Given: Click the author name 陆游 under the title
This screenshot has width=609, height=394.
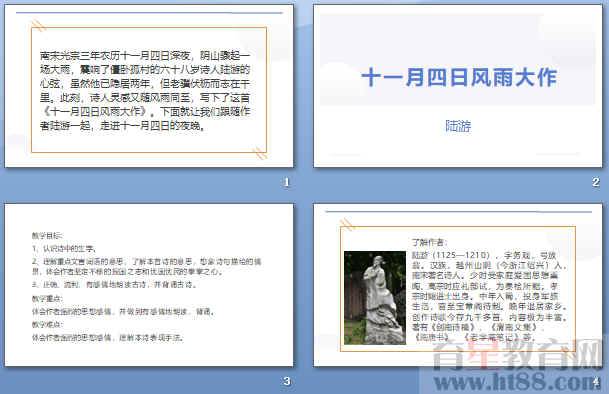Looking at the screenshot, I should [x=458, y=126].
